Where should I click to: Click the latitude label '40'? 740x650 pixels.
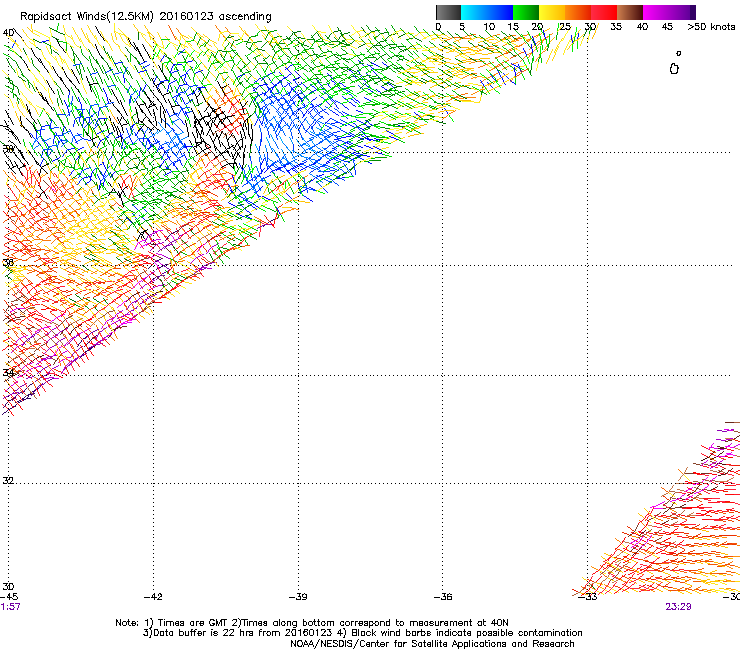point(8,33)
